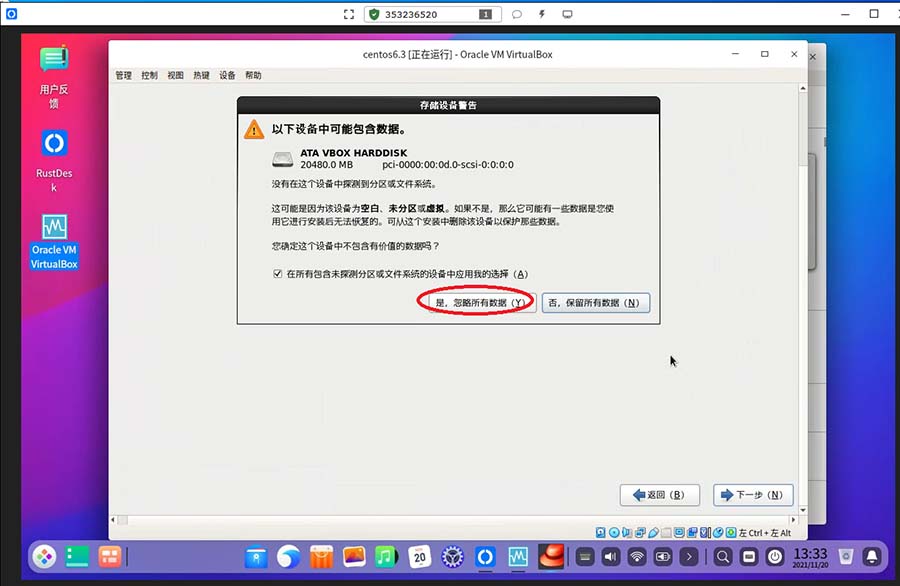Click the 返回 (B) back button
900x586 pixels.
[660, 495]
